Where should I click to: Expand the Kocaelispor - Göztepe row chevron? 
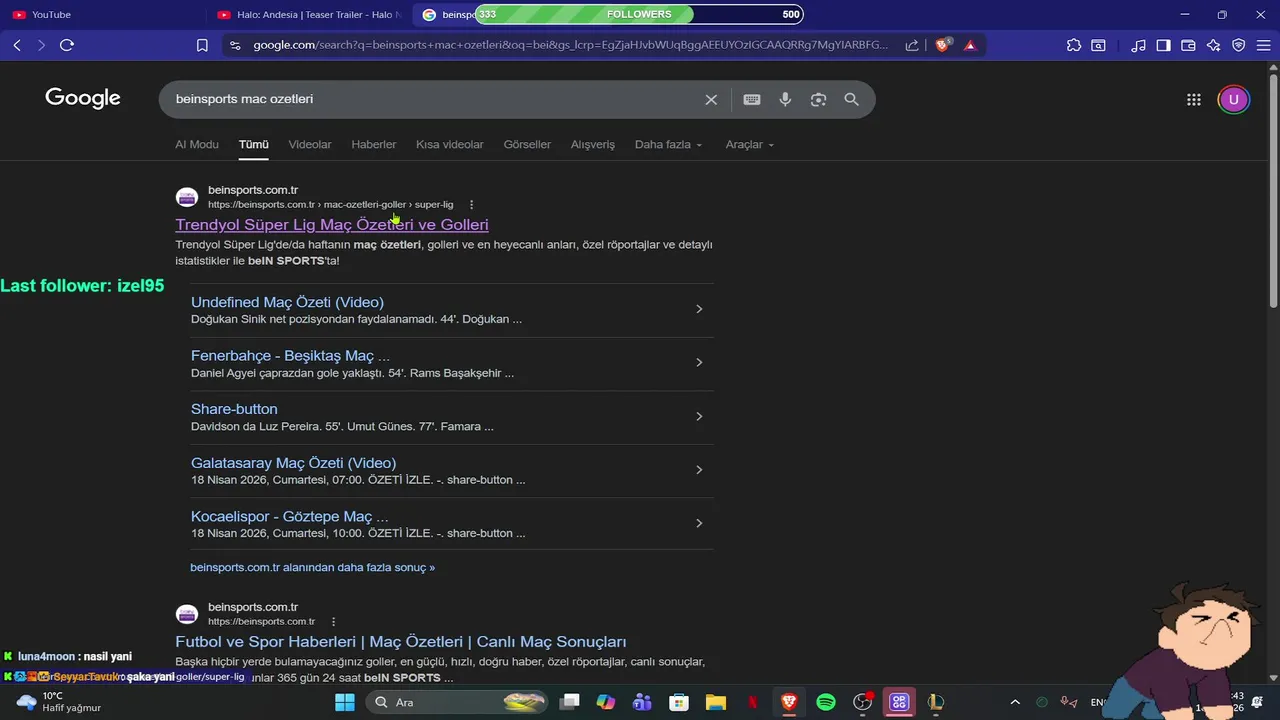(x=699, y=523)
